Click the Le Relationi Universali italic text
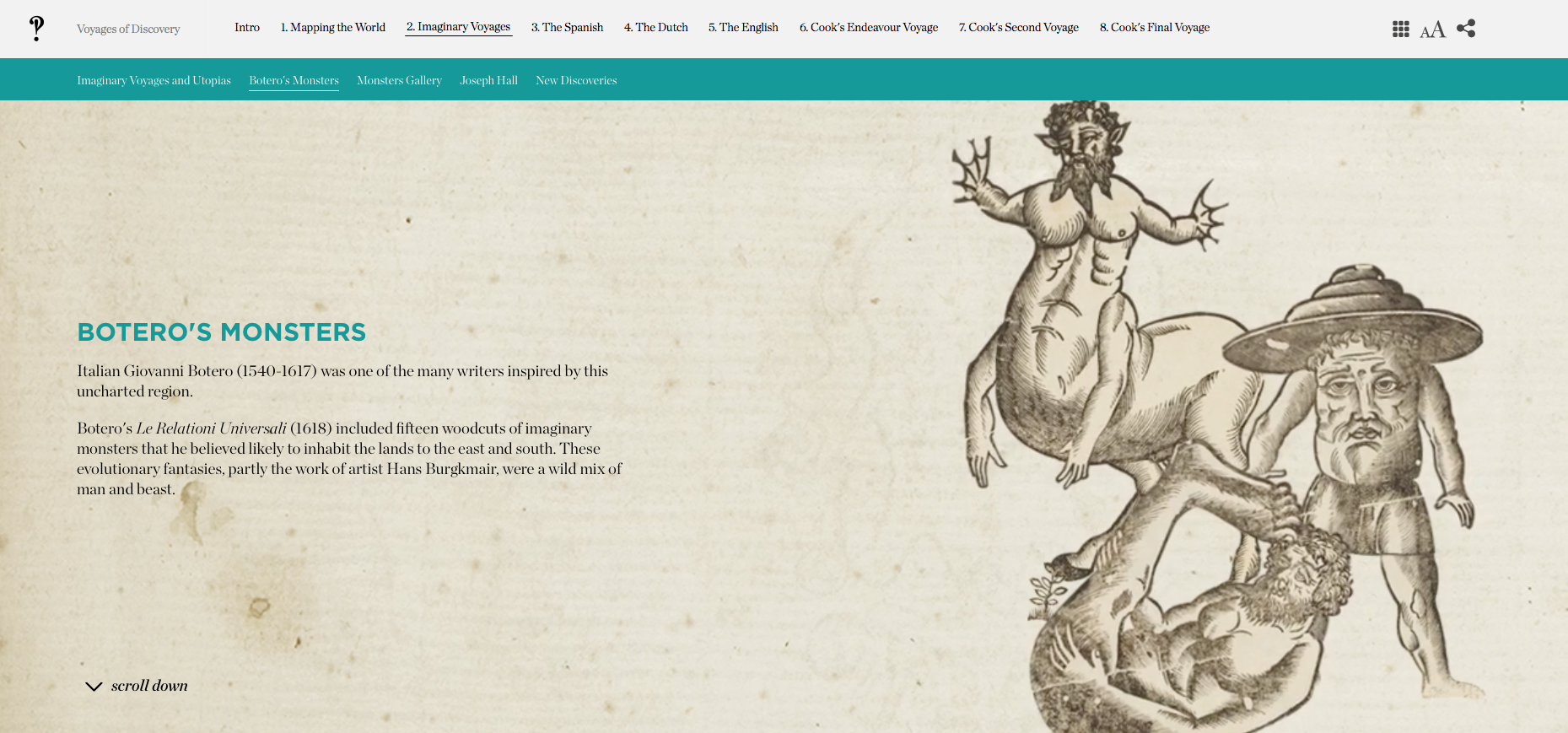This screenshot has height=733, width=1568. pos(211,428)
